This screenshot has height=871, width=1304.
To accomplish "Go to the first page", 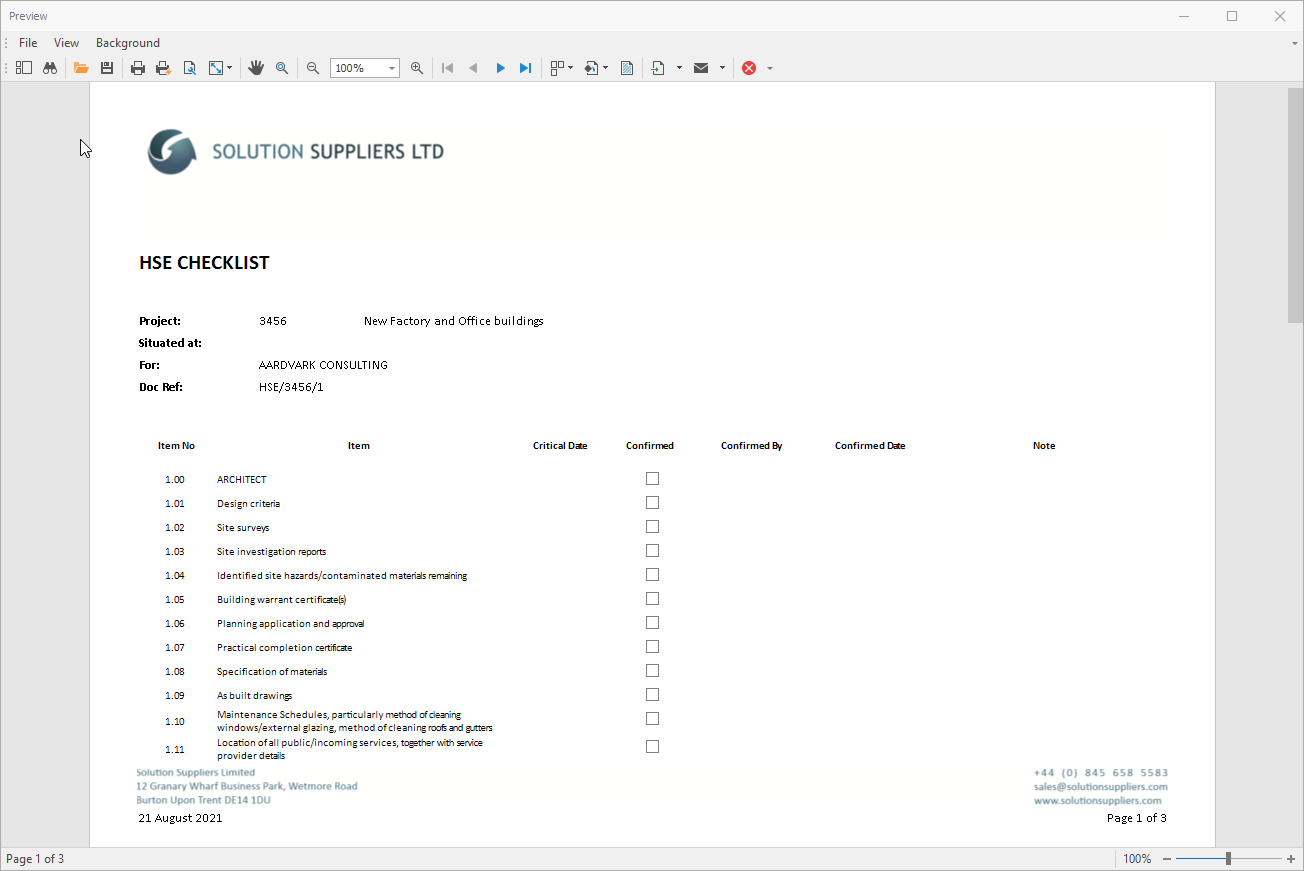I will (448, 68).
